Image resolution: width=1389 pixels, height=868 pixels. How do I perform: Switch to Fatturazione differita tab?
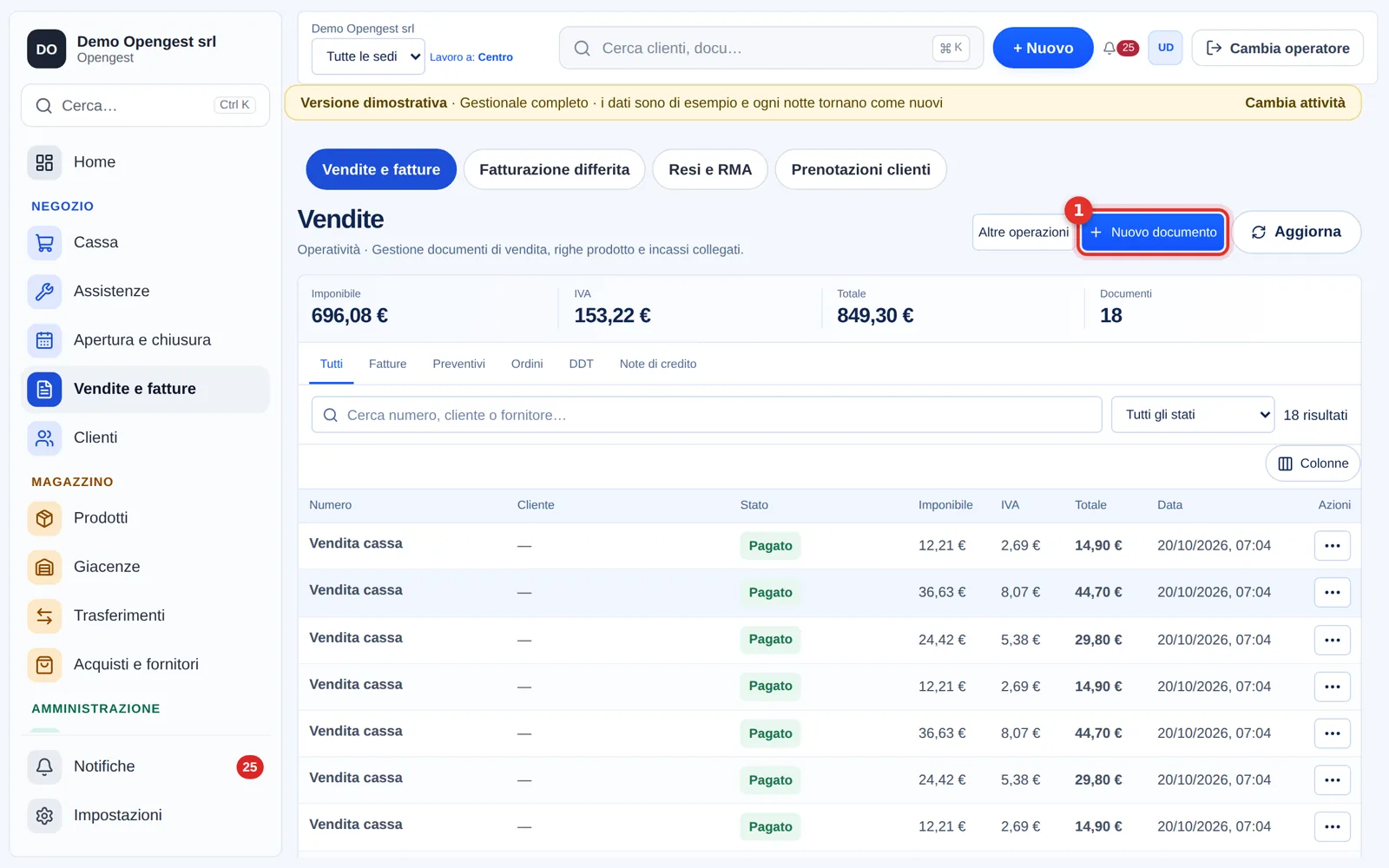(554, 169)
